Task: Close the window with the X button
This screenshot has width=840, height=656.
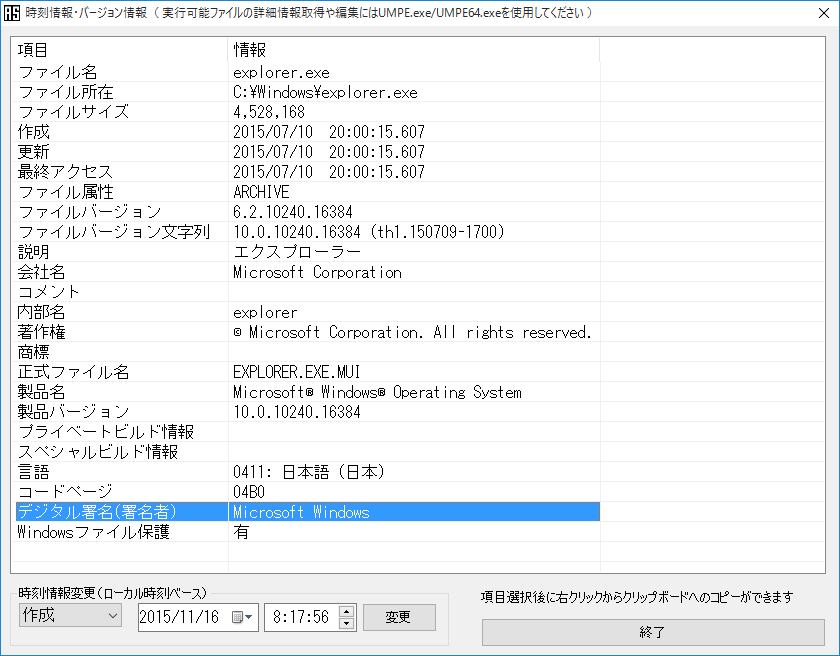Action: point(824,13)
